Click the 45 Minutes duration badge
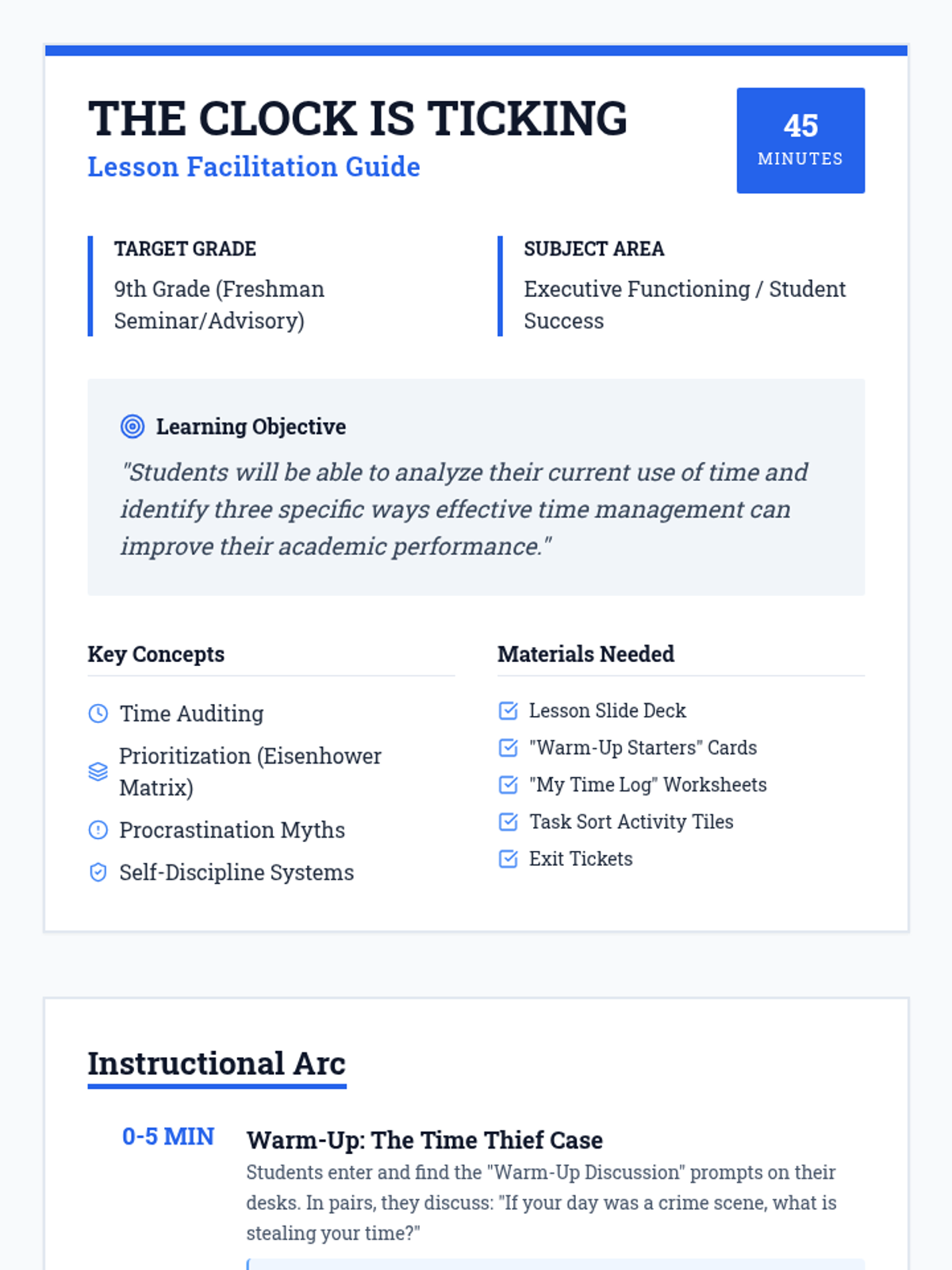 [x=800, y=140]
